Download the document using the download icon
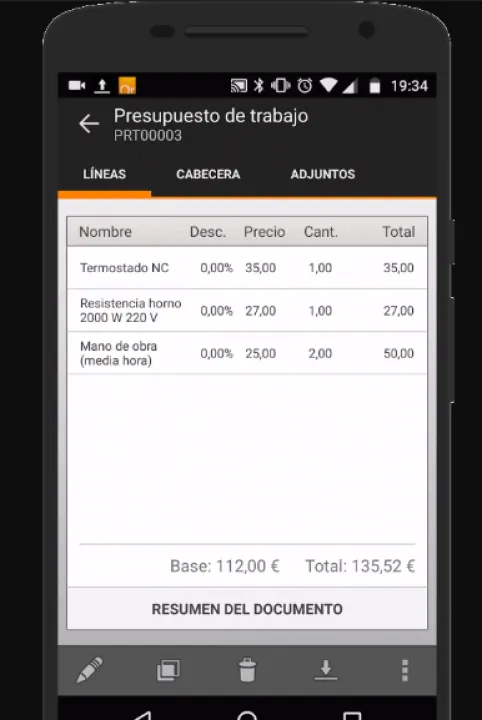This screenshot has height=720, width=482. (x=326, y=670)
